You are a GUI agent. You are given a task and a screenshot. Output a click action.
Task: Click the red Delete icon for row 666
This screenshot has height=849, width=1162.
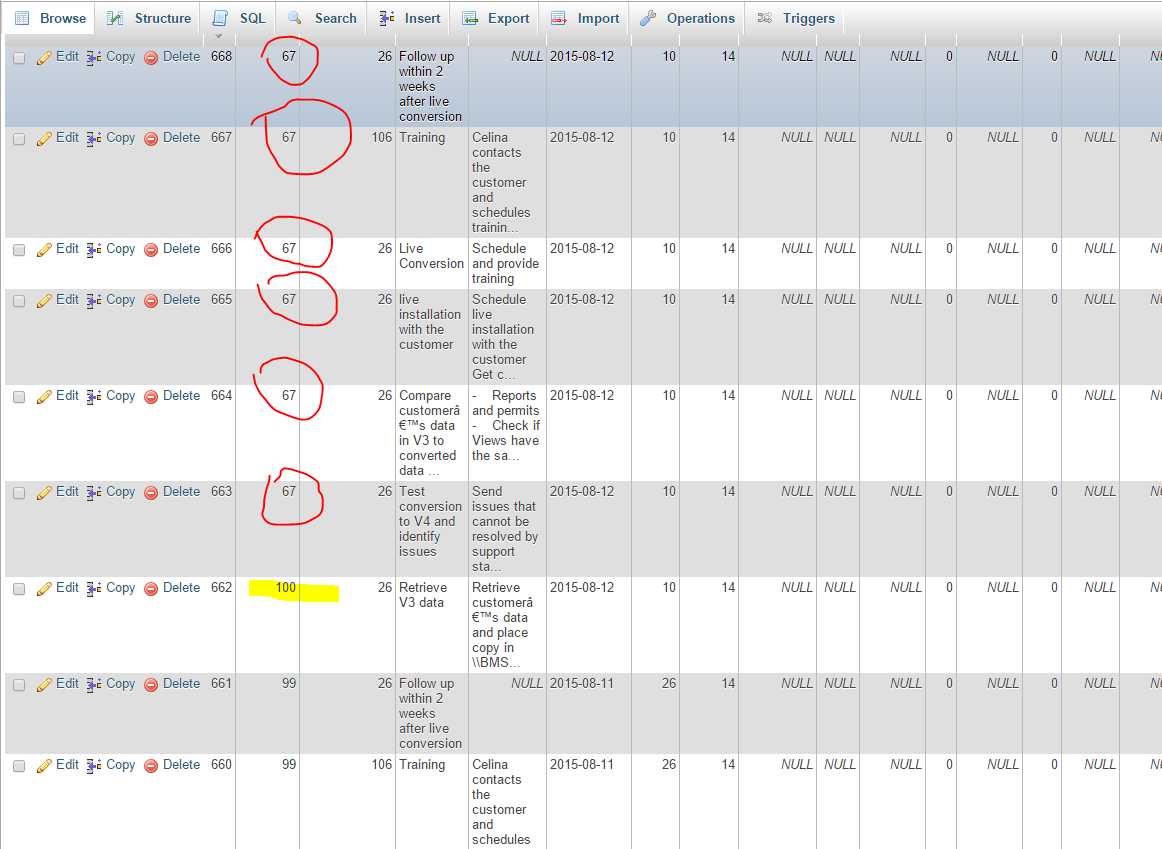point(151,250)
